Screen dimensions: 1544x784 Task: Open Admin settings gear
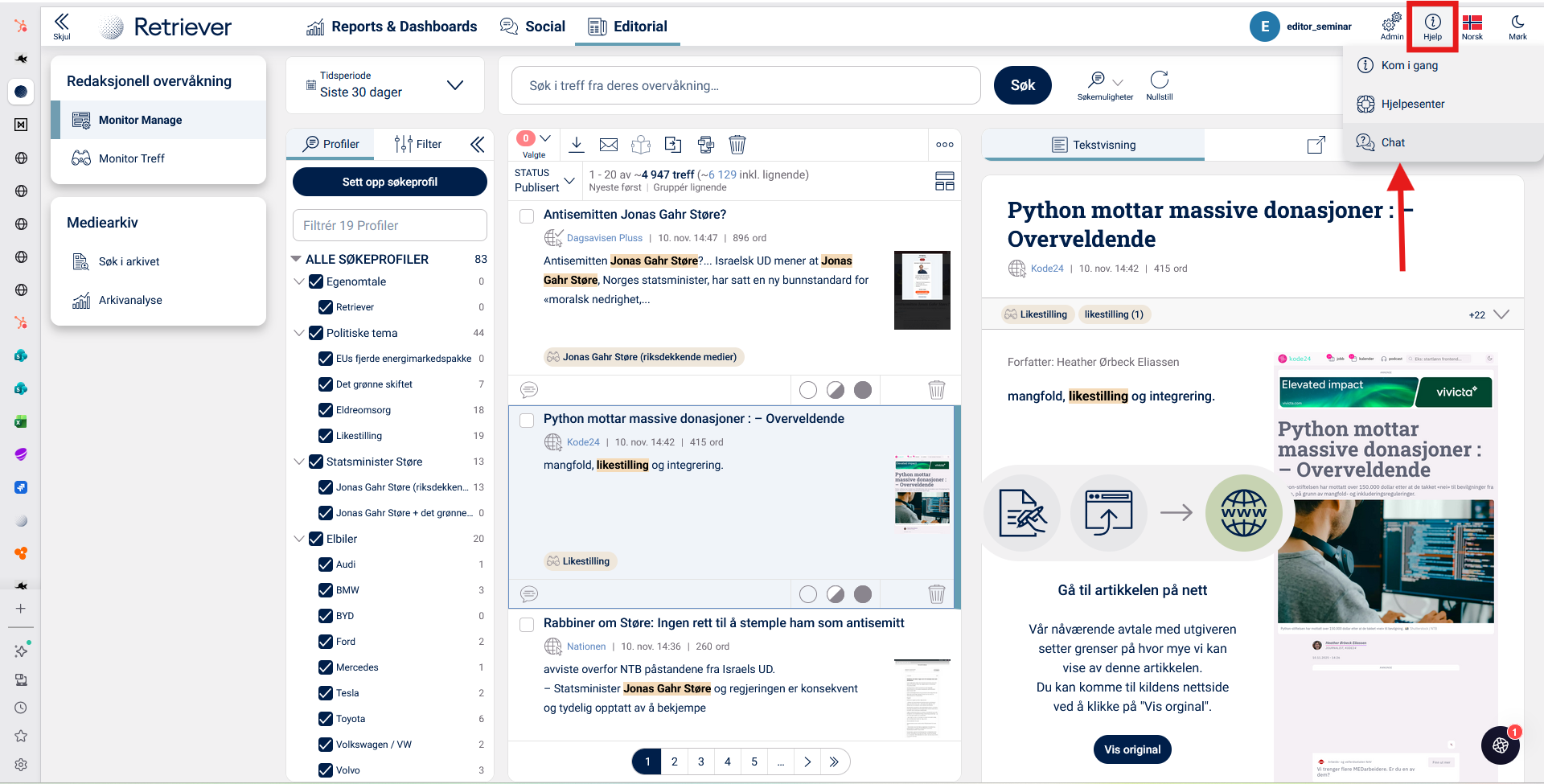(1392, 26)
